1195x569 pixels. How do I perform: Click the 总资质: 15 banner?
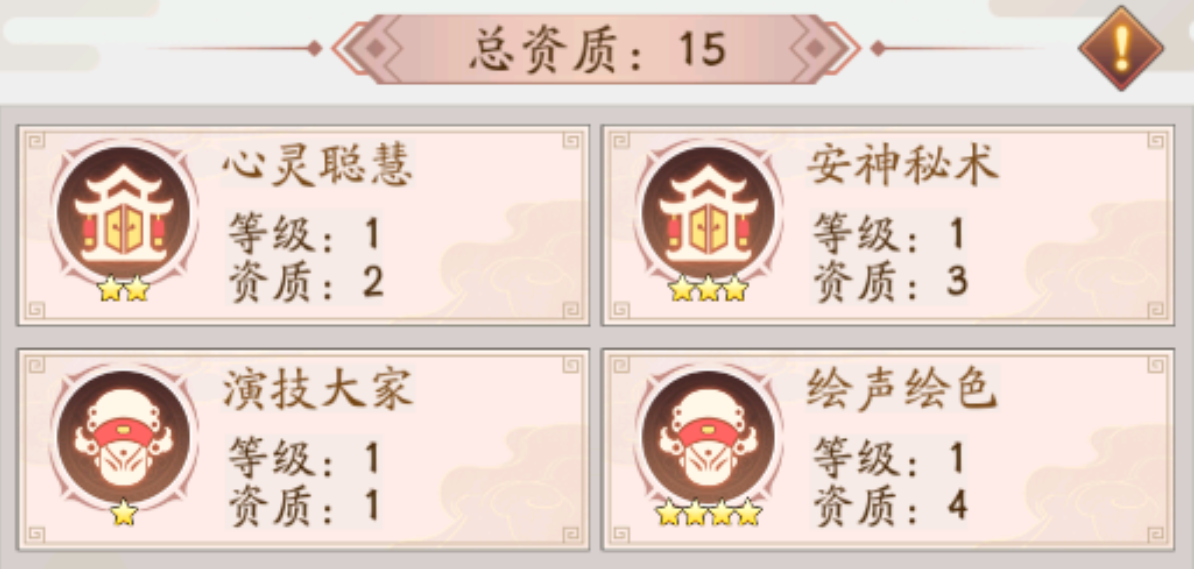tap(597, 49)
